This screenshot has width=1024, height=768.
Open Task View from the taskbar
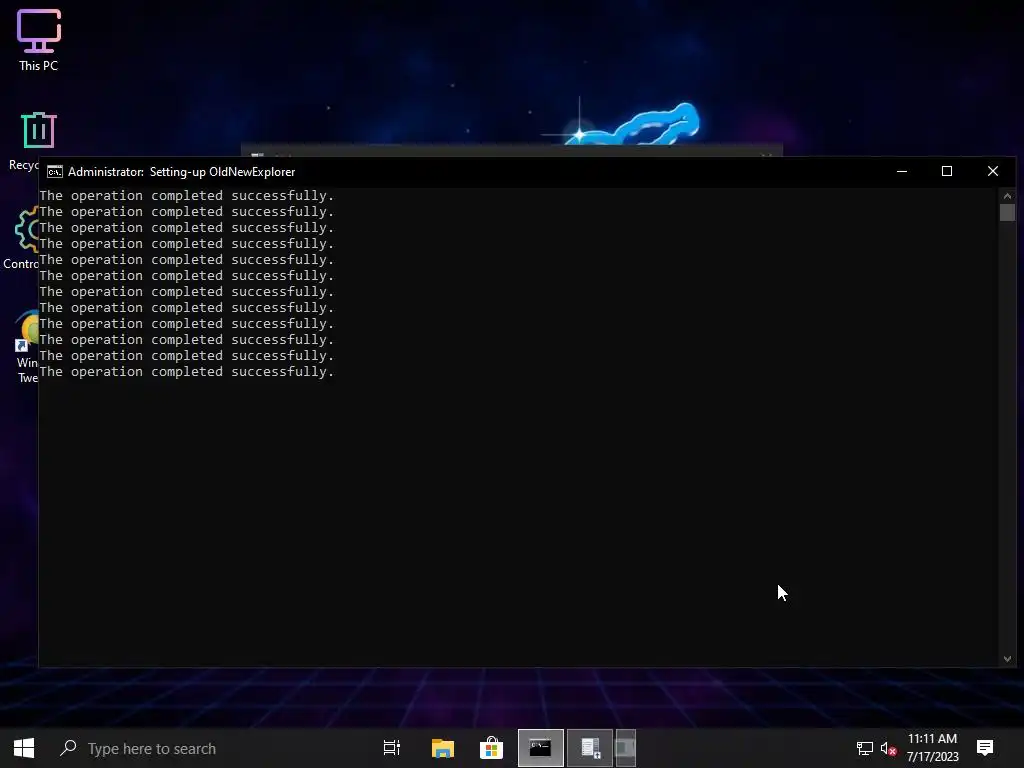[x=392, y=748]
